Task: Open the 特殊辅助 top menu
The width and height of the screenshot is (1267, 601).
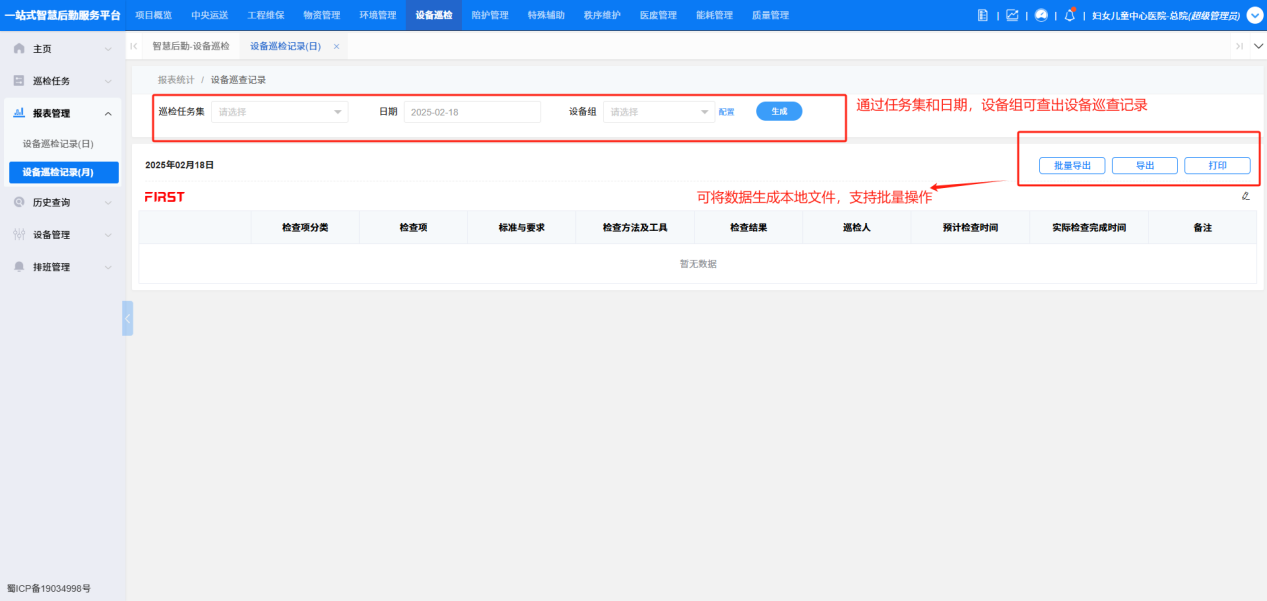Action: coord(545,15)
